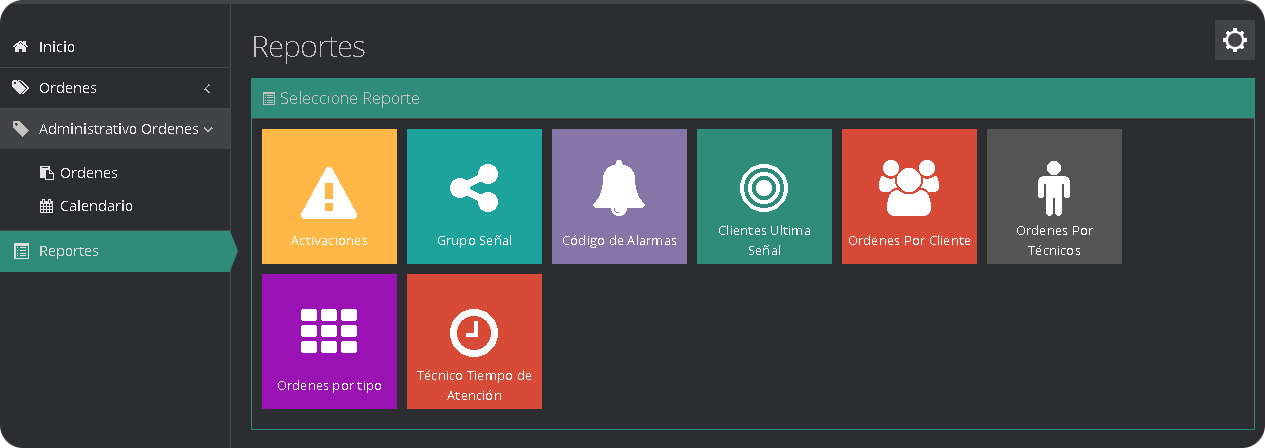Screen dimensions: 1265x448
Task: Open the Grupo Señal share icon tile
Action: [474, 196]
